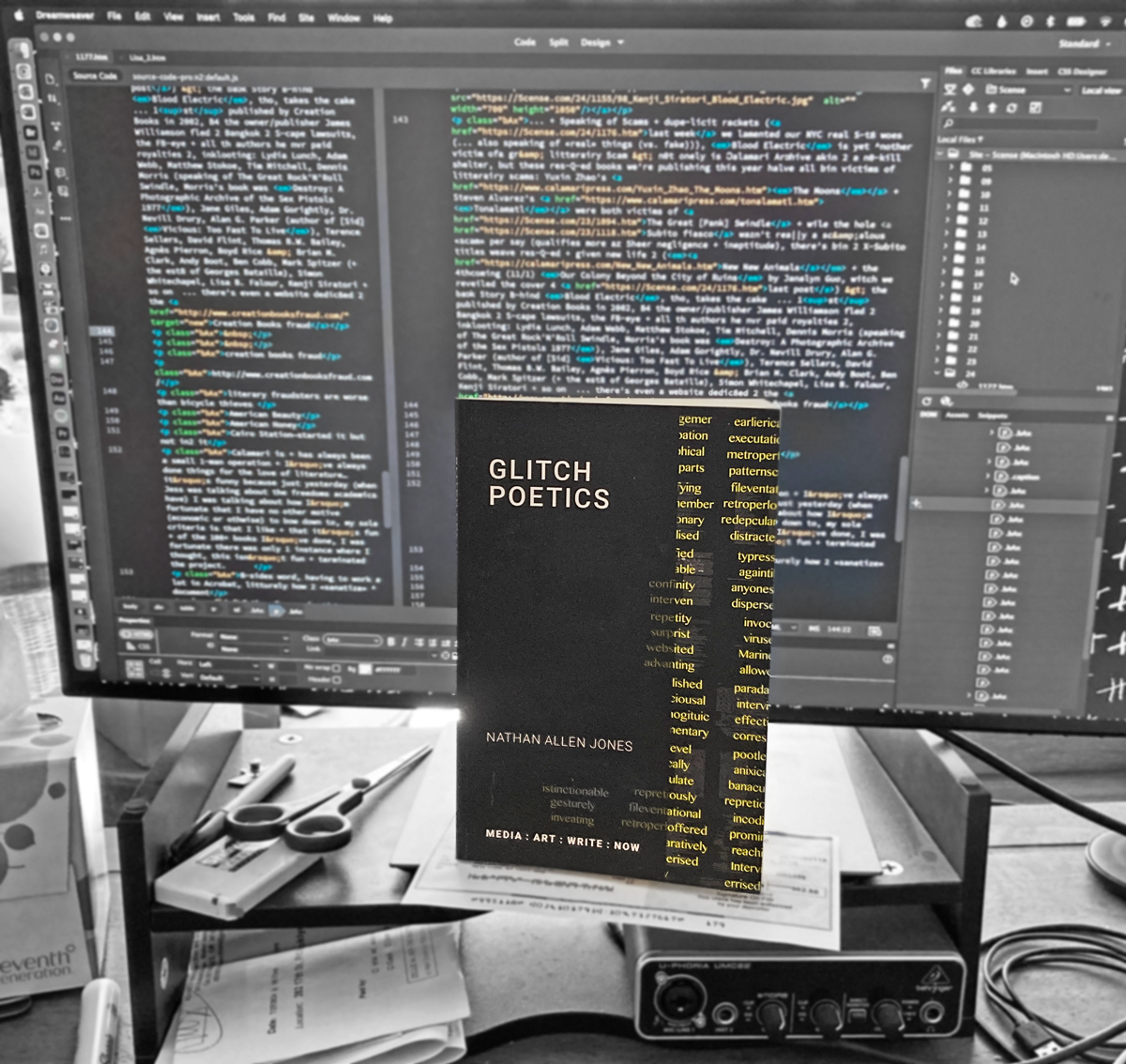Switch to Code view
1126x1064 pixels.
pyautogui.click(x=525, y=42)
